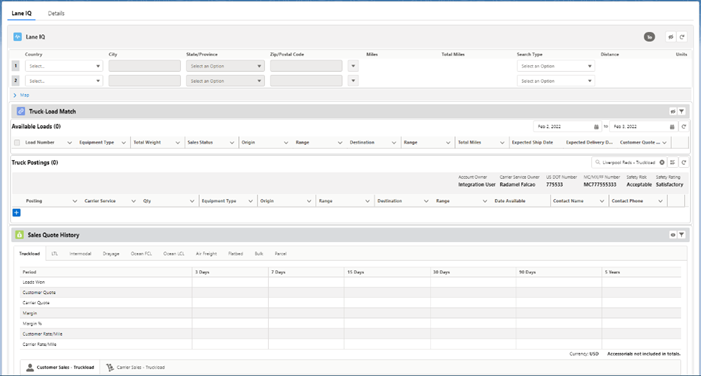The height and width of the screenshot is (376, 701).
Task: Click the Integration User account owner
Action: click(477, 185)
